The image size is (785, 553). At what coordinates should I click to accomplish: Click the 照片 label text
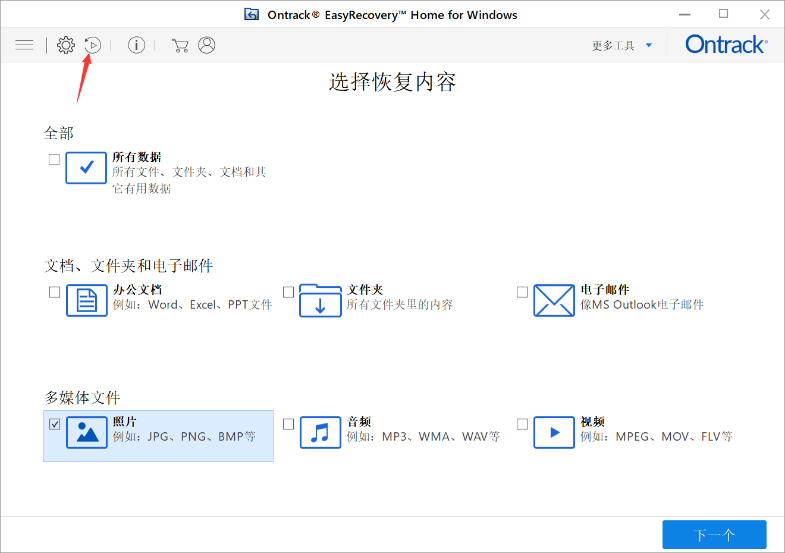(125, 422)
